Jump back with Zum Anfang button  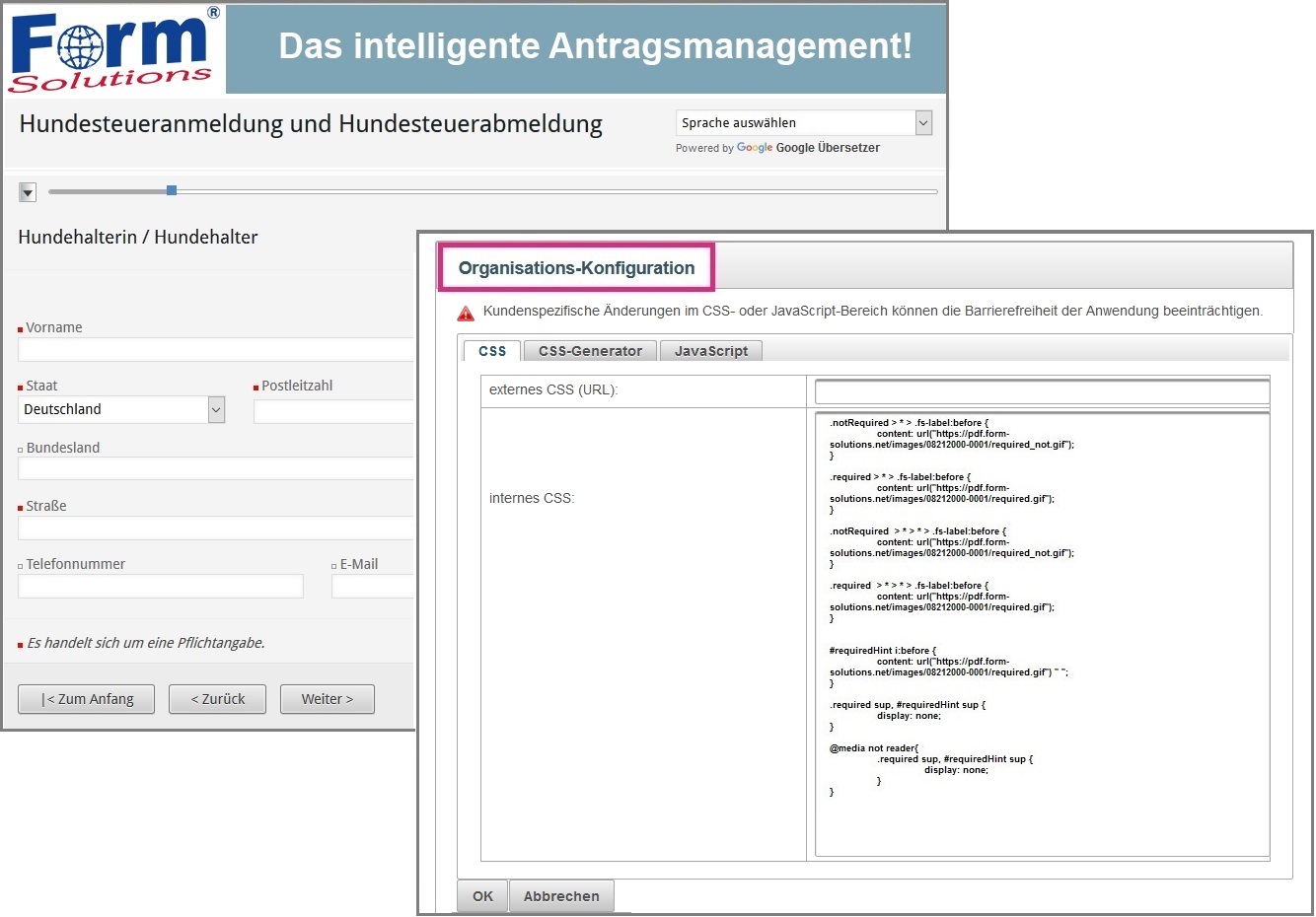tap(87, 699)
